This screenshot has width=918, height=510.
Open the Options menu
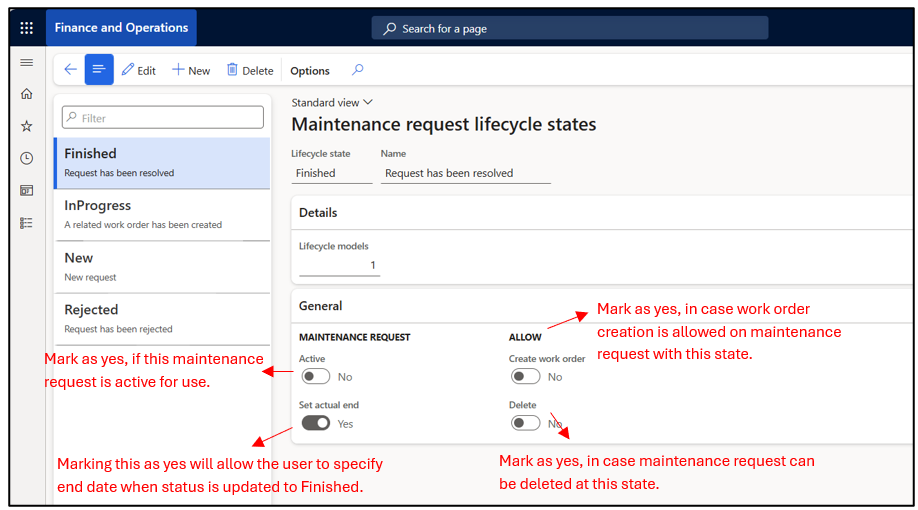(x=310, y=71)
